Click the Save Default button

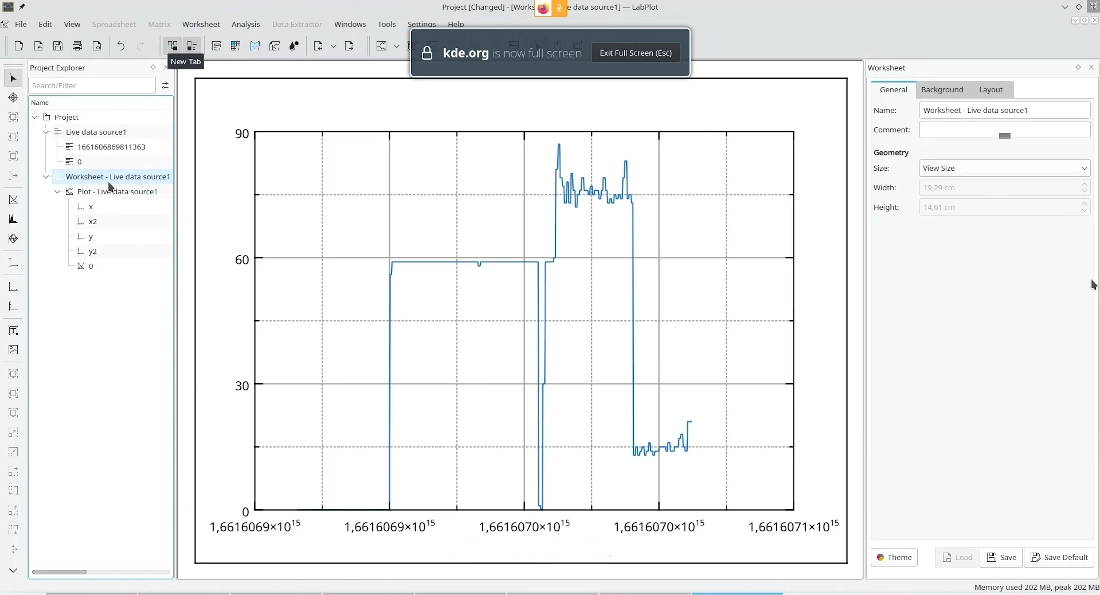[1059, 558]
